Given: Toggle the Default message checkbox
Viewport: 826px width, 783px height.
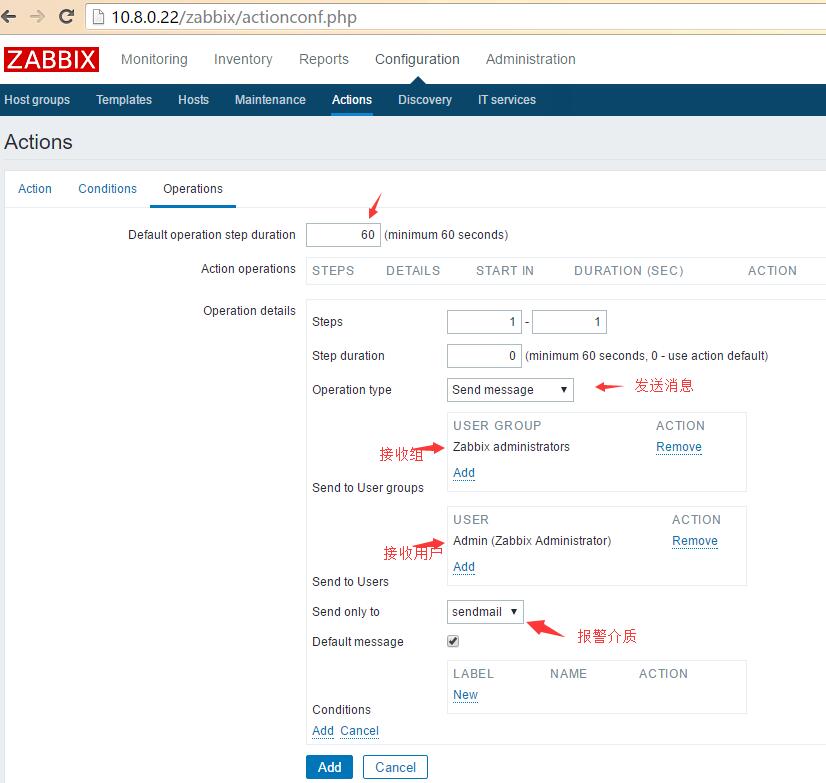Looking at the screenshot, I should [453, 641].
